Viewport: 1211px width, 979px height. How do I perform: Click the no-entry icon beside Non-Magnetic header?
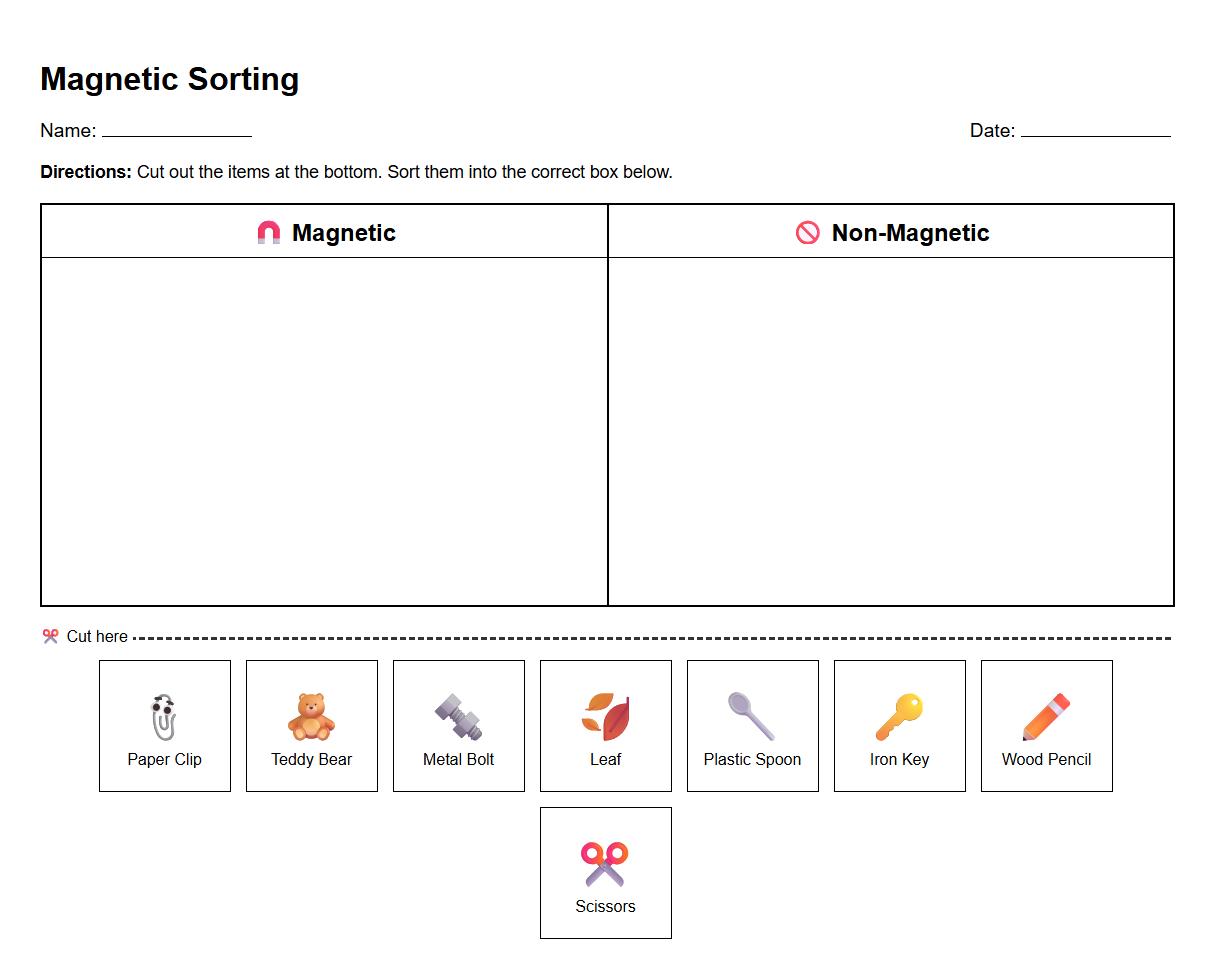(x=809, y=231)
